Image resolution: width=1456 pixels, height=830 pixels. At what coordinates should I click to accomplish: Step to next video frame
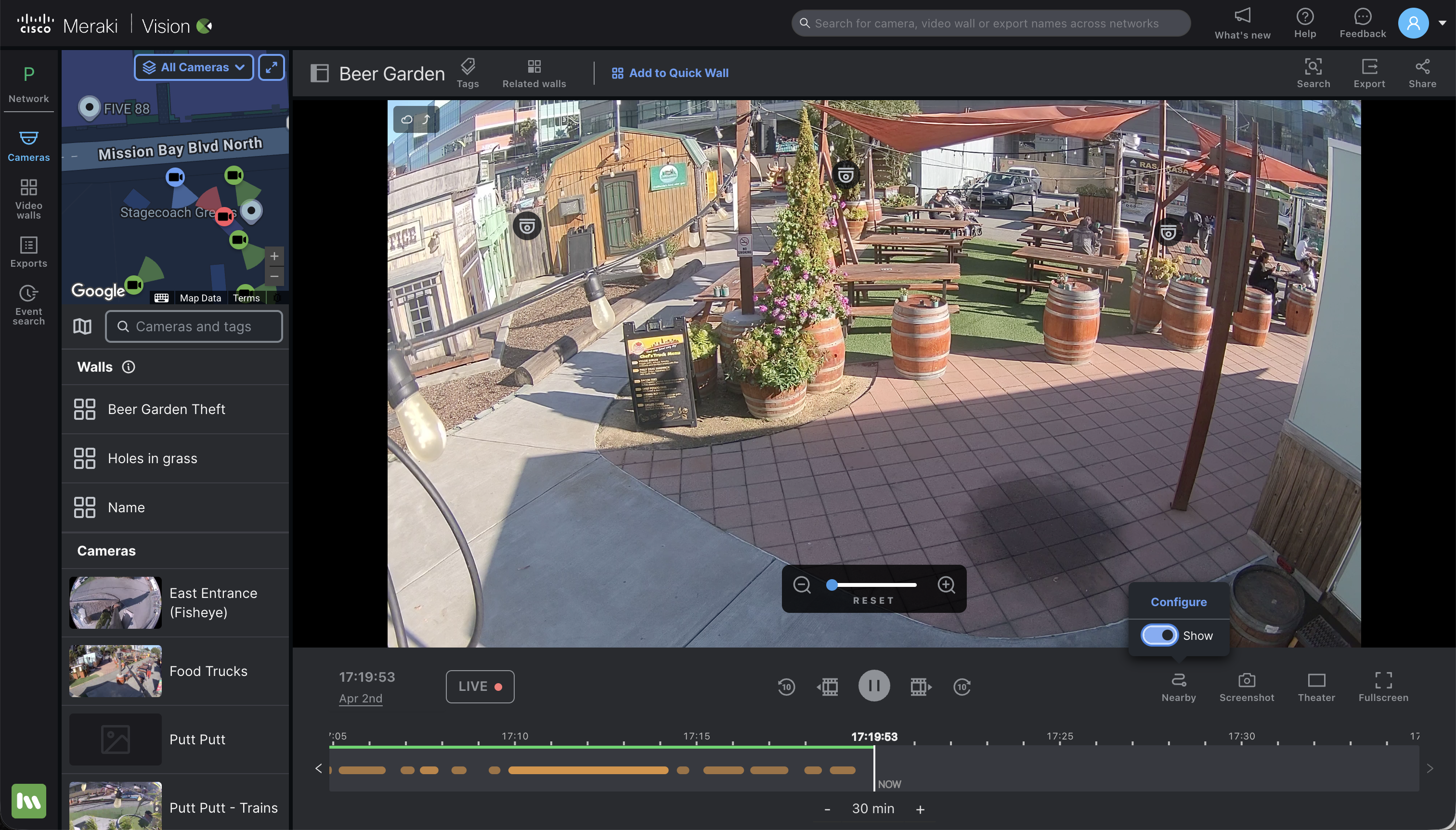click(920, 687)
